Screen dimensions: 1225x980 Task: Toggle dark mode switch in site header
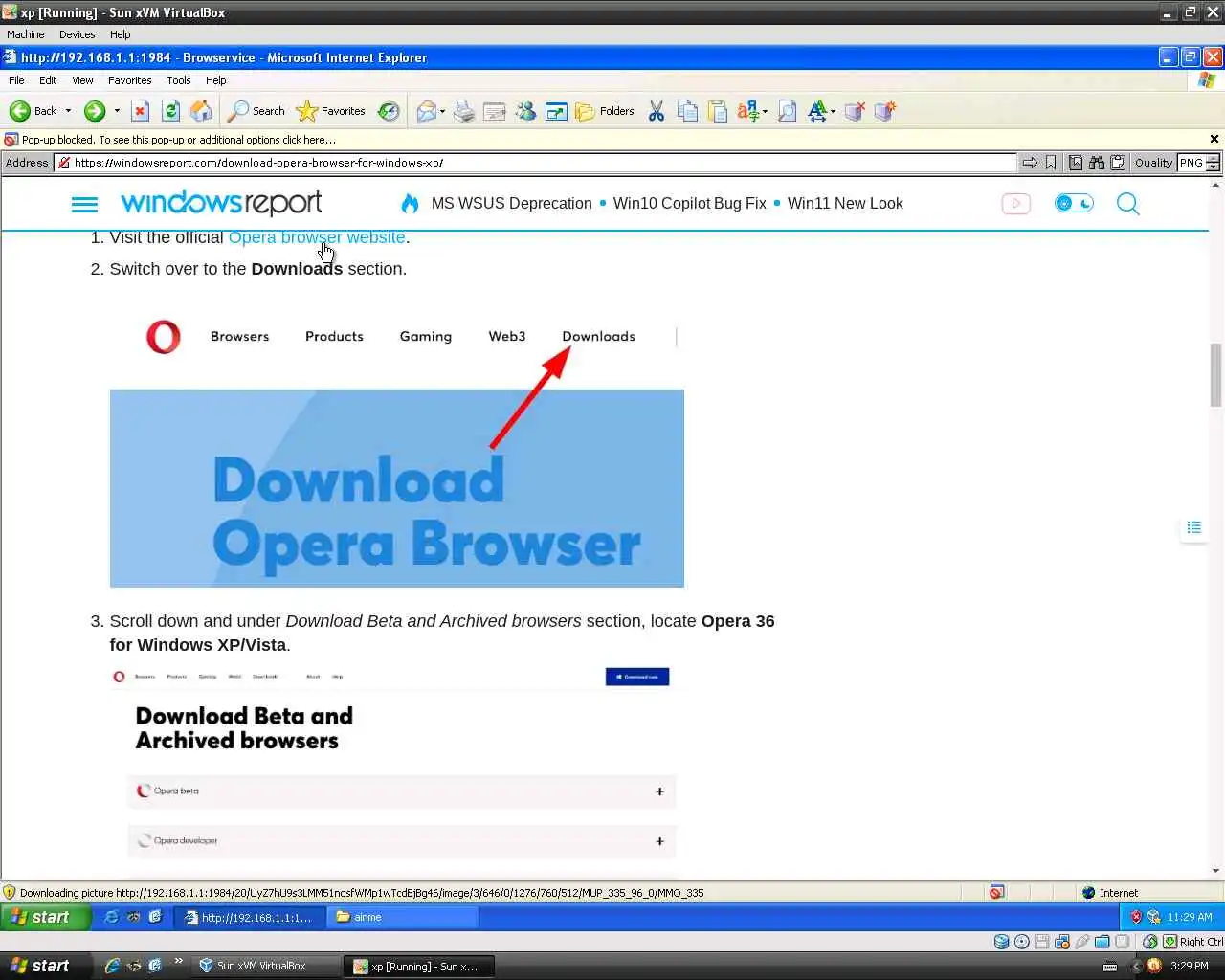[1074, 203]
